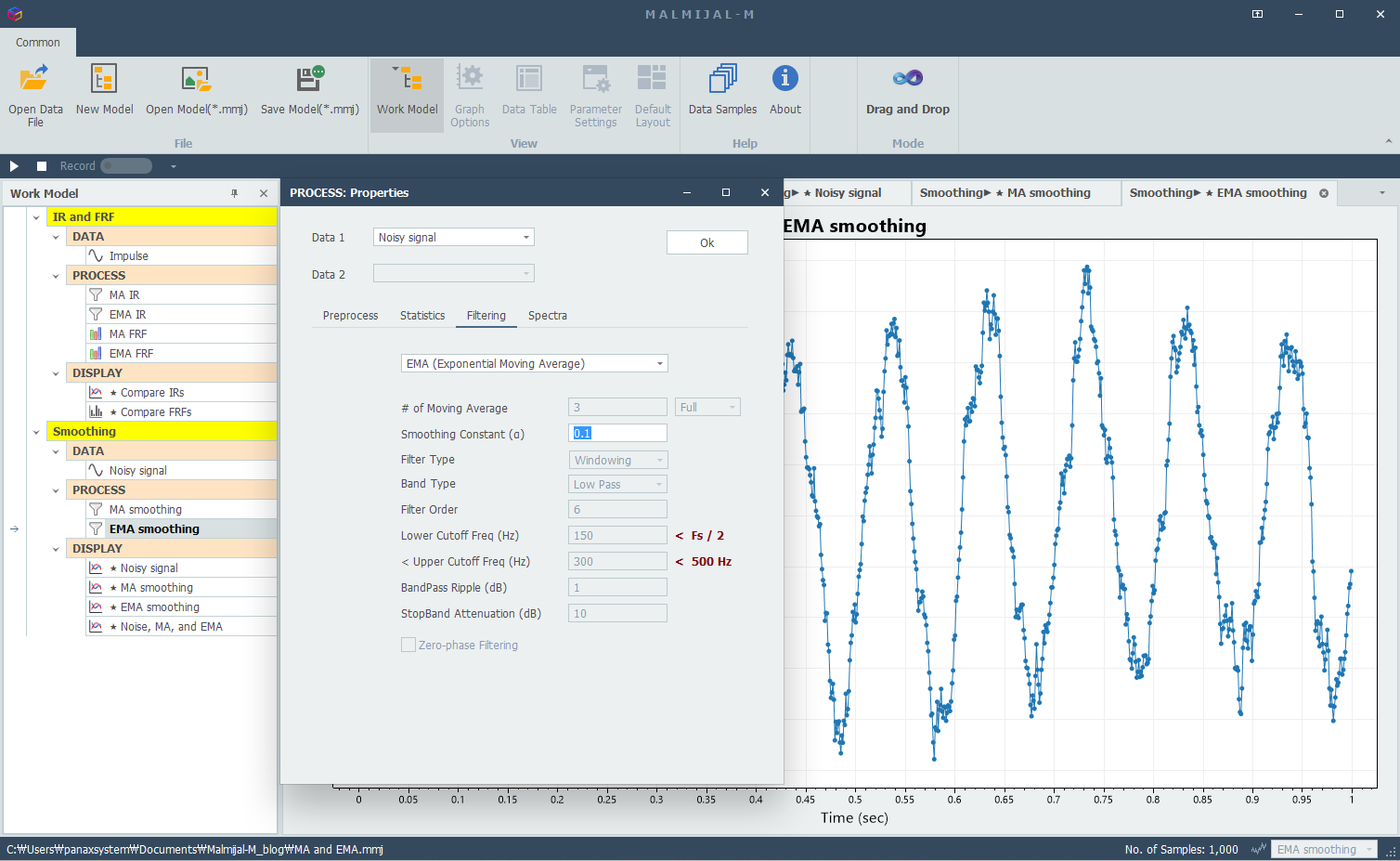Switch to the Statistics tab
This screenshot has height=861, width=1400.
click(x=422, y=316)
